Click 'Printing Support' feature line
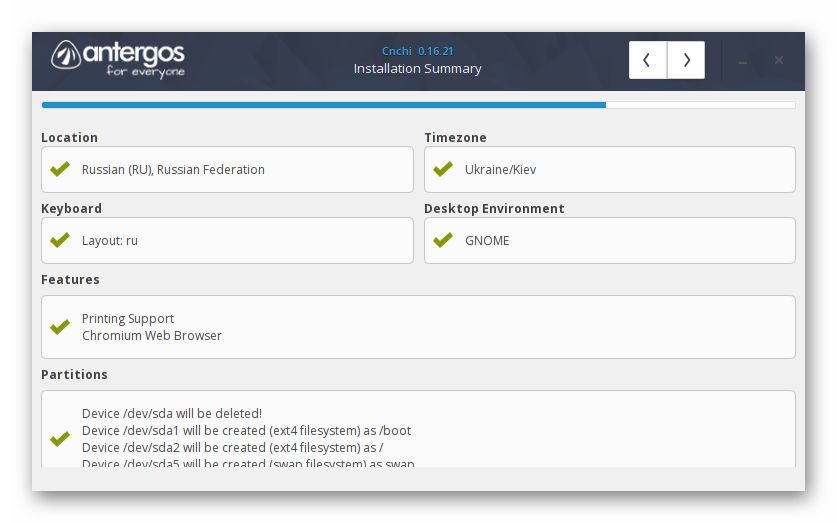Image resolution: width=837 pixels, height=523 pixels. tap(128, 319)
